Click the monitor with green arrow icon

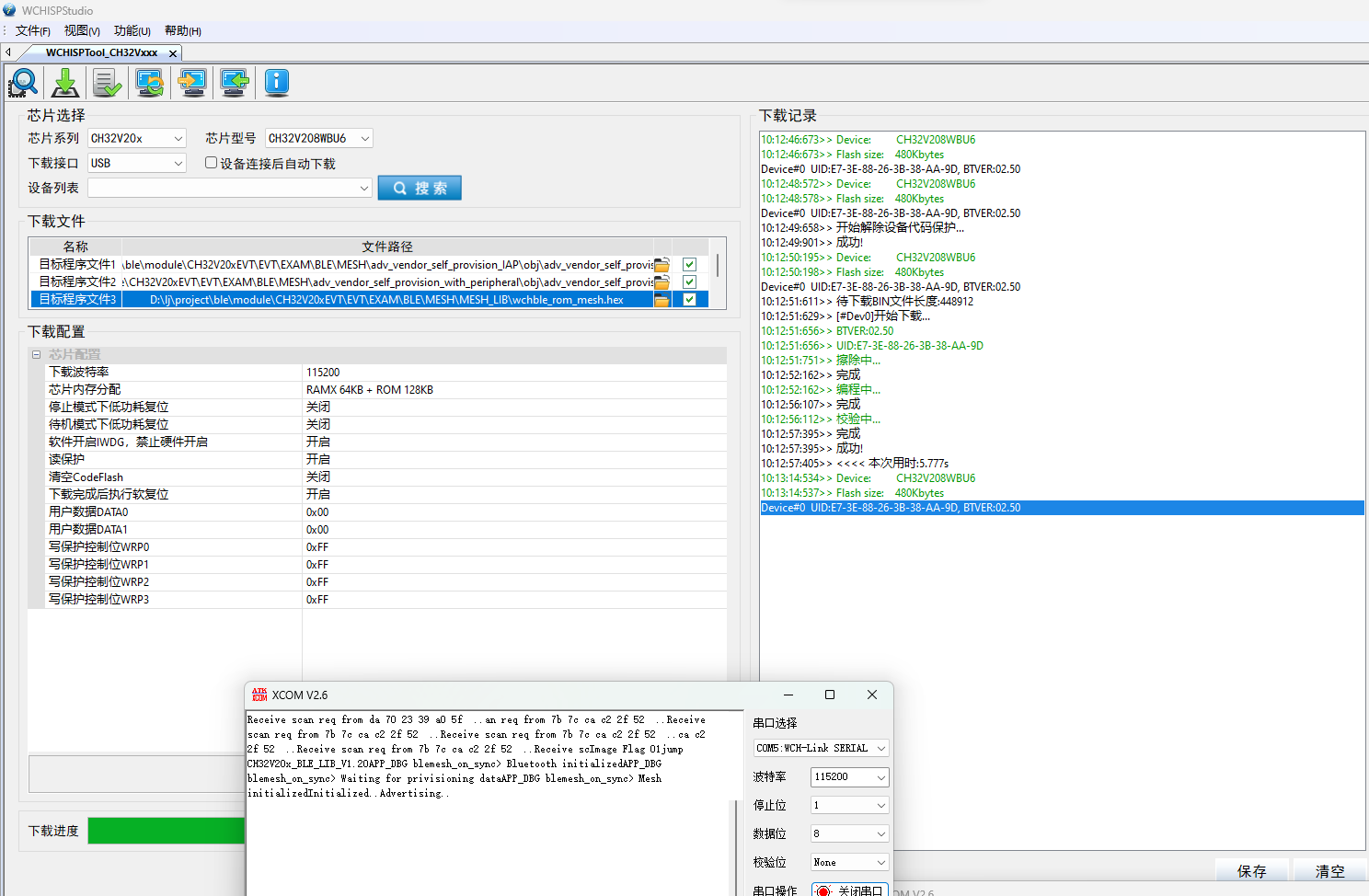235,83
